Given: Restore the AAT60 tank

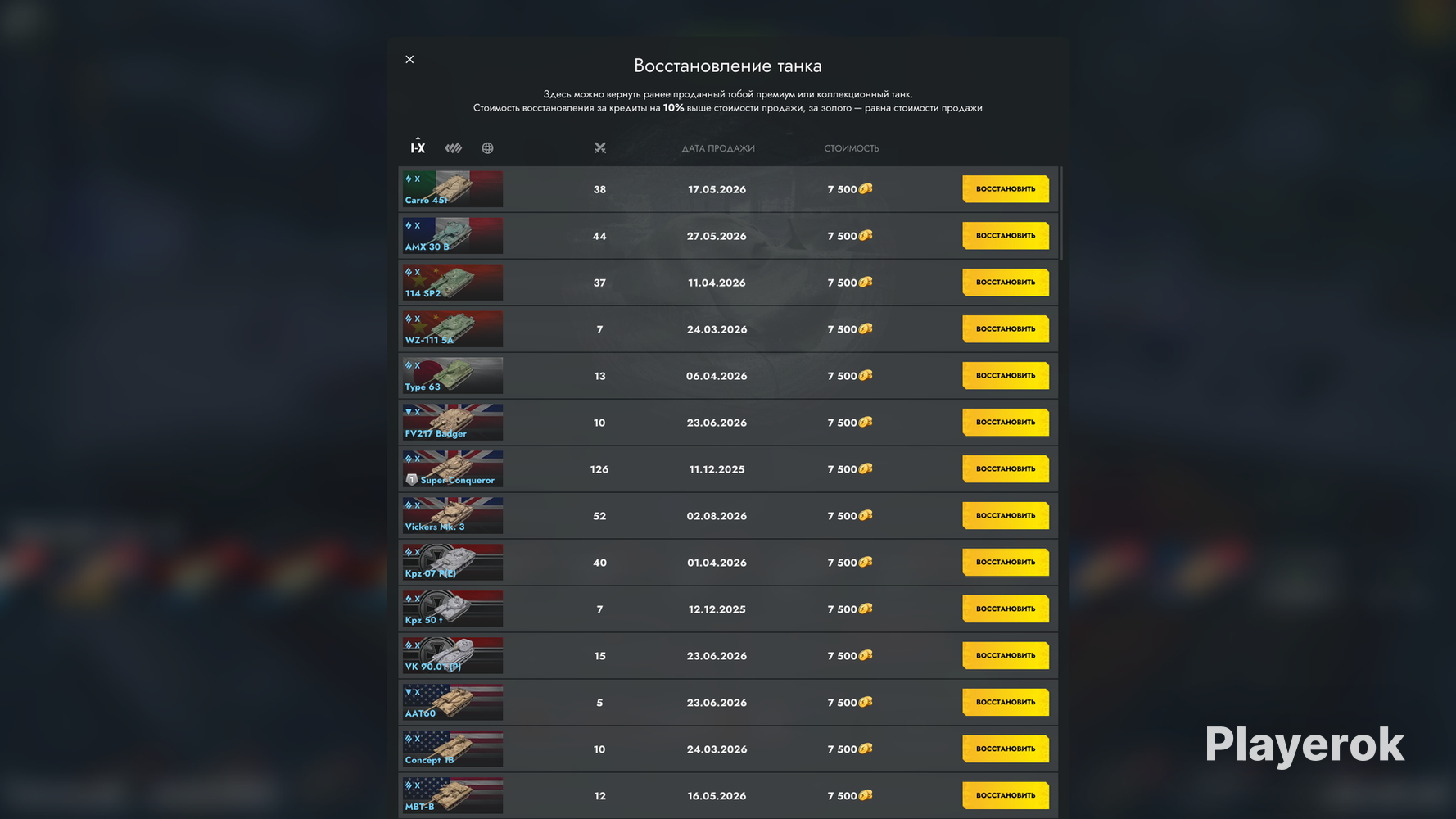Looking at the screenshot, I should pos(1006,703).
